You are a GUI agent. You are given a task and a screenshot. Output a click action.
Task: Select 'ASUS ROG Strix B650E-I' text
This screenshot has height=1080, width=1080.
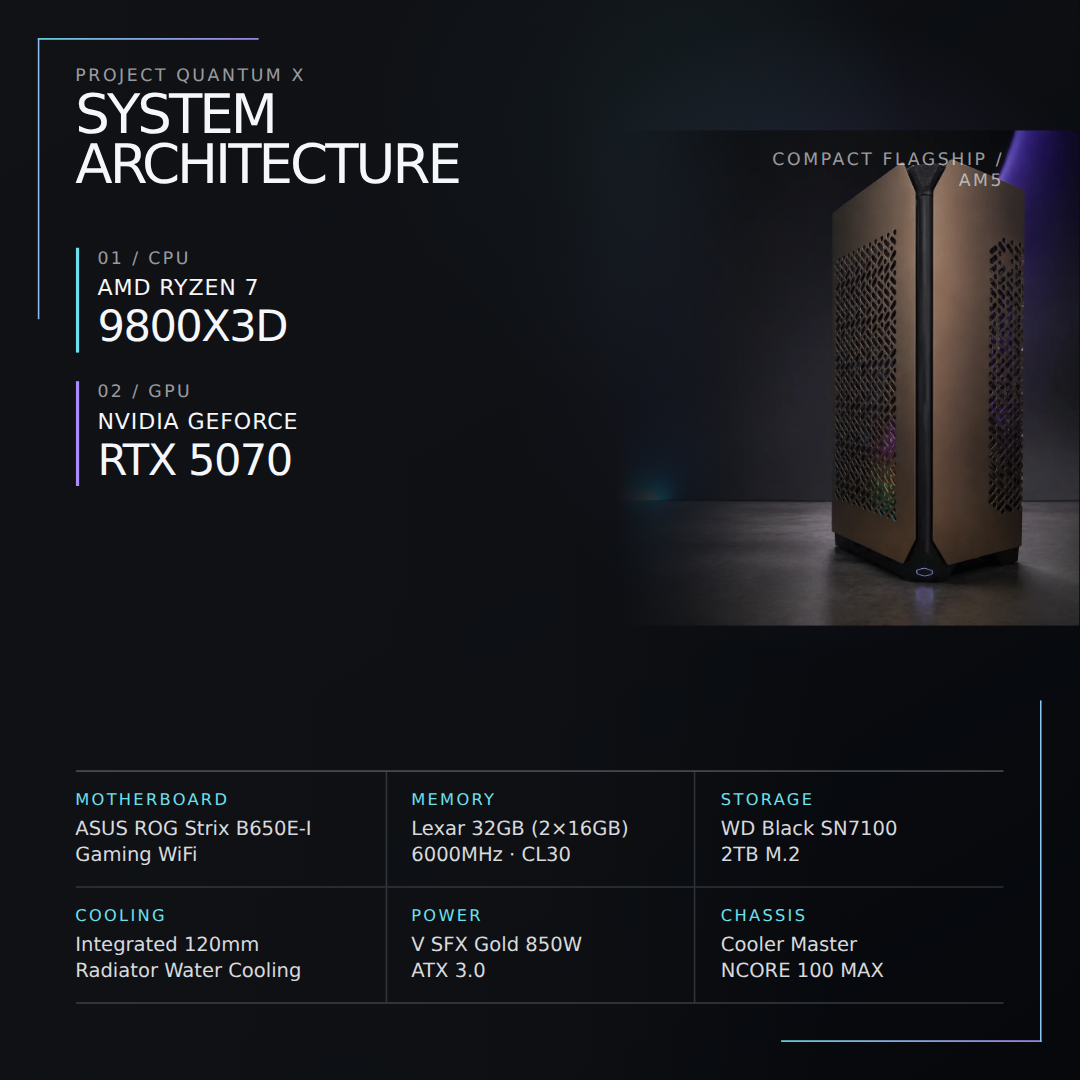click(x=194, y=828)
